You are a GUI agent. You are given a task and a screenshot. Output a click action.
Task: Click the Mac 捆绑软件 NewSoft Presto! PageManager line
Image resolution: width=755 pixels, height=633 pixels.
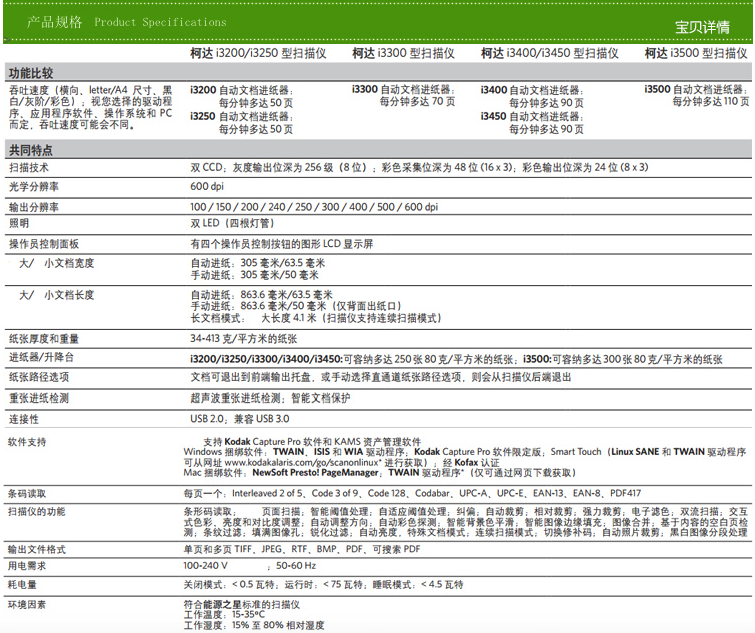pos(379,473)
